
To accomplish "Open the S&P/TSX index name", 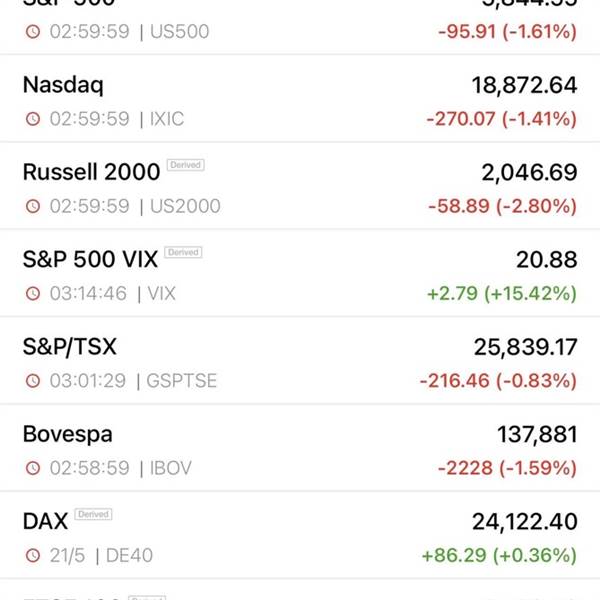I will pyautogui.click(x=70, y=347).
